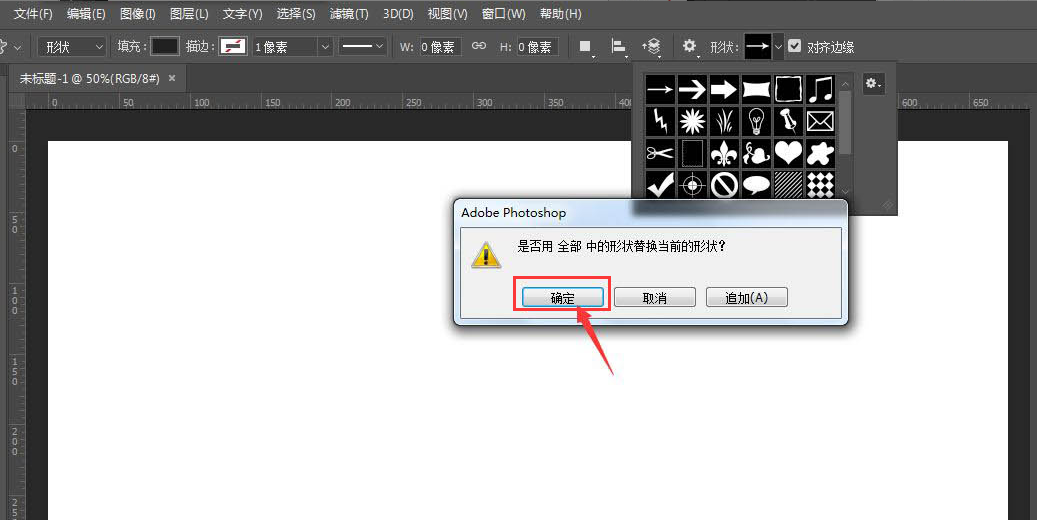Screen dimensions: 1037x520
Task: Open the 窗口(W) menu
Action: pos(503,13)
